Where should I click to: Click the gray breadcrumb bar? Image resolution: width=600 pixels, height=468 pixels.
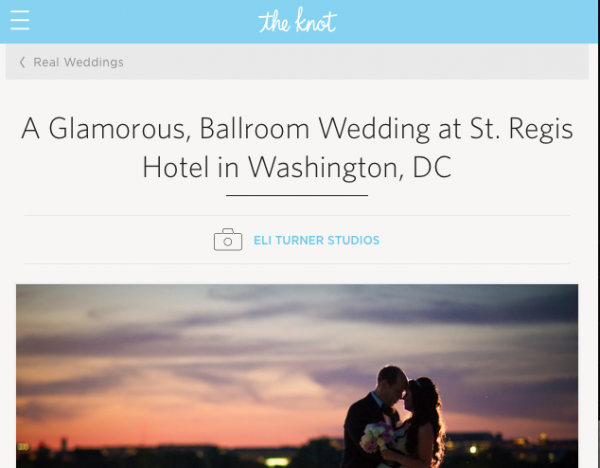[344, 62]
